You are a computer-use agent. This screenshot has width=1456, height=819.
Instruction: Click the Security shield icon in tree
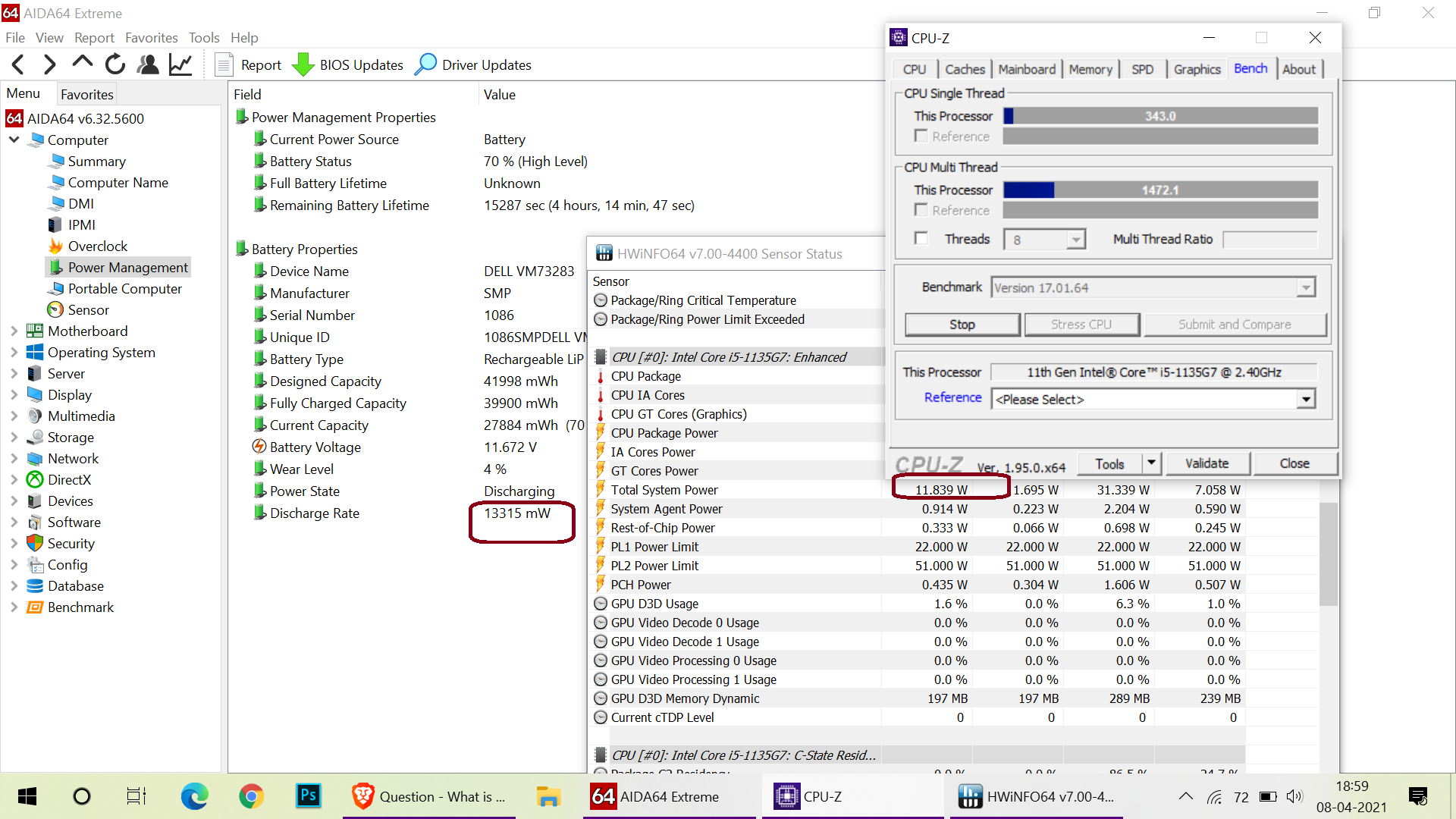pos(35,544)
